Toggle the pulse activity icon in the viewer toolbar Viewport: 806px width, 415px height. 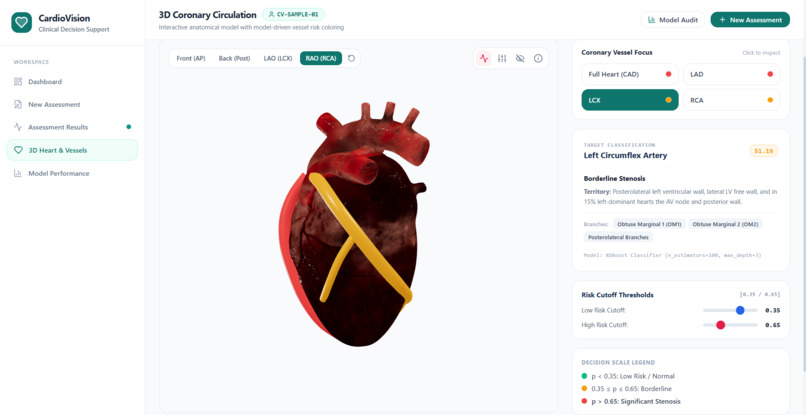point(484,59)
